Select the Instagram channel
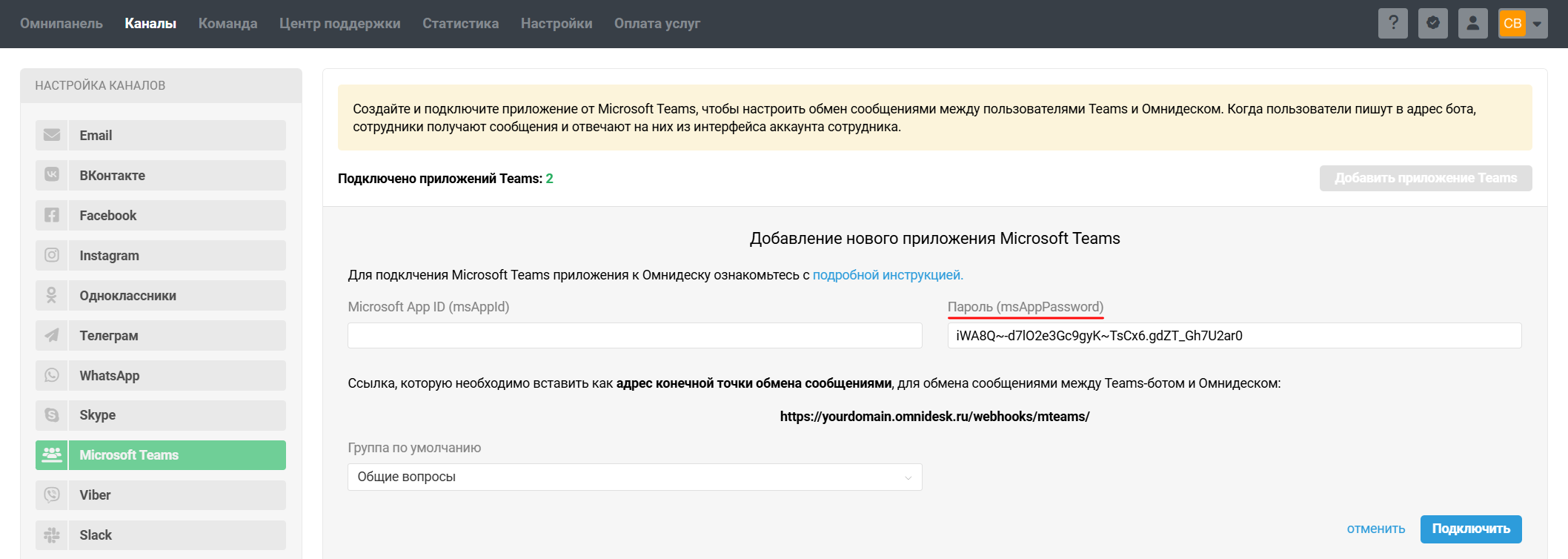 [x=161, y=255]
